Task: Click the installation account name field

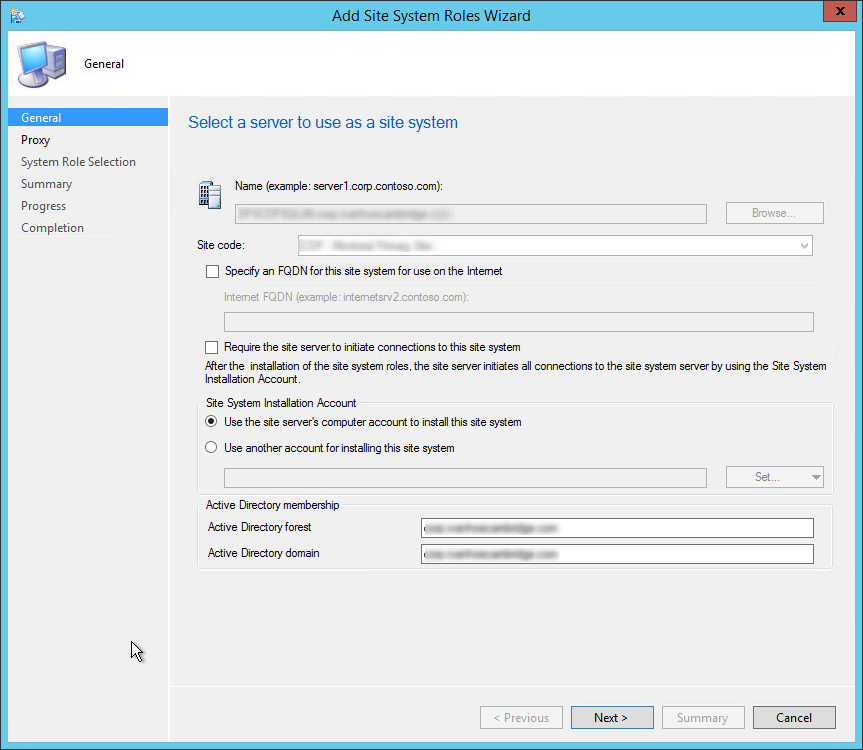Action: 465,478
